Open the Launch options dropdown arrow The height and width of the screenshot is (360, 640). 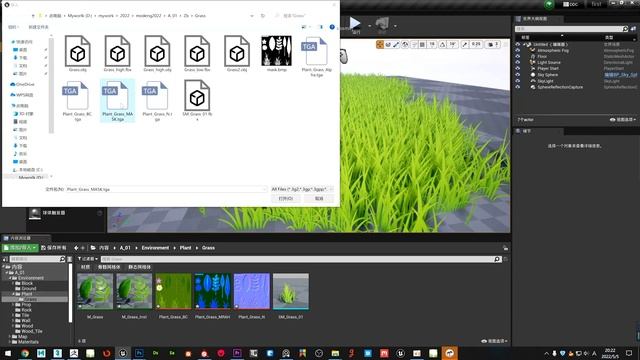click(x=395, y=26)
